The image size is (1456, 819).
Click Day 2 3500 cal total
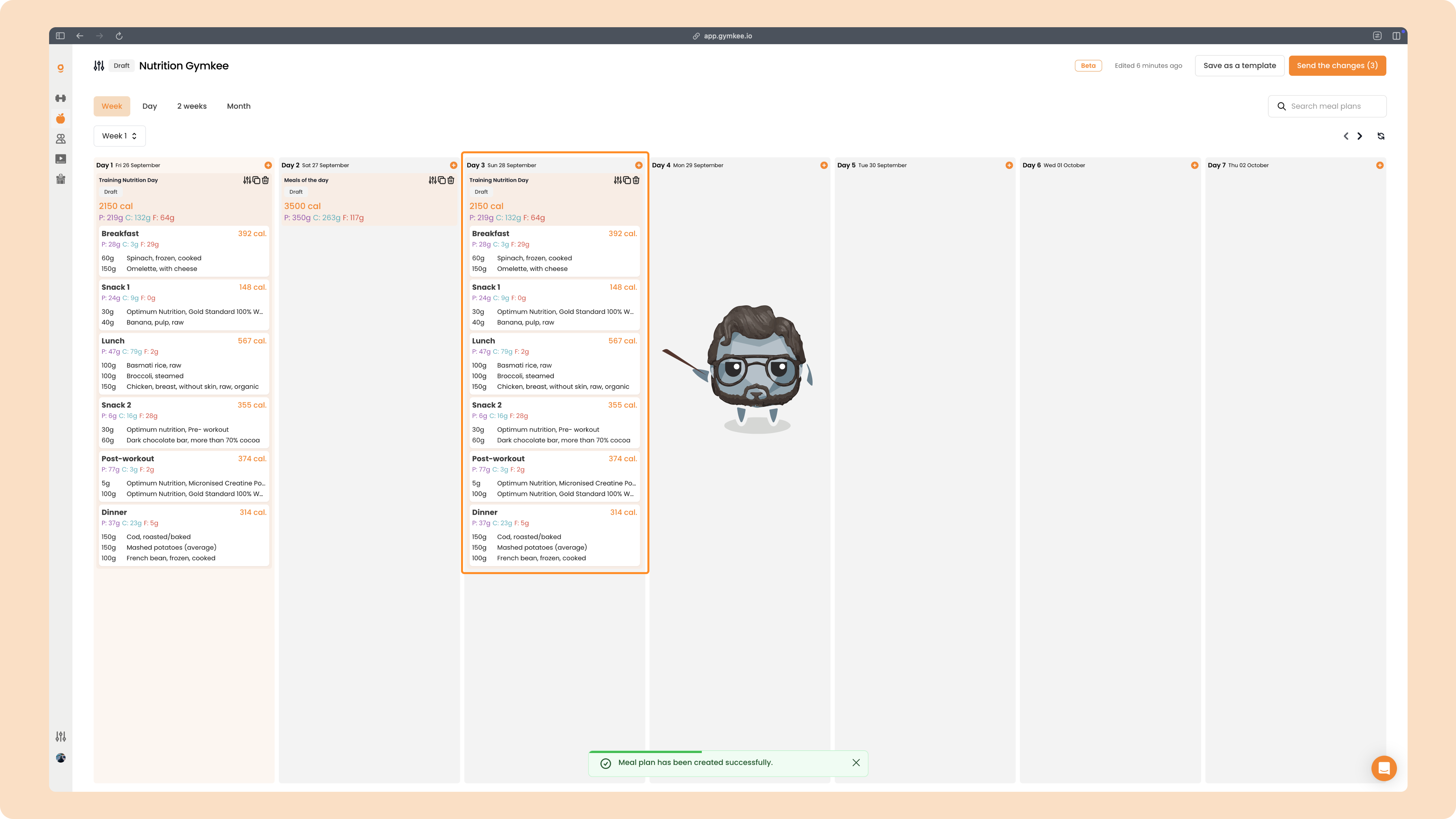[x=302, y=206]
